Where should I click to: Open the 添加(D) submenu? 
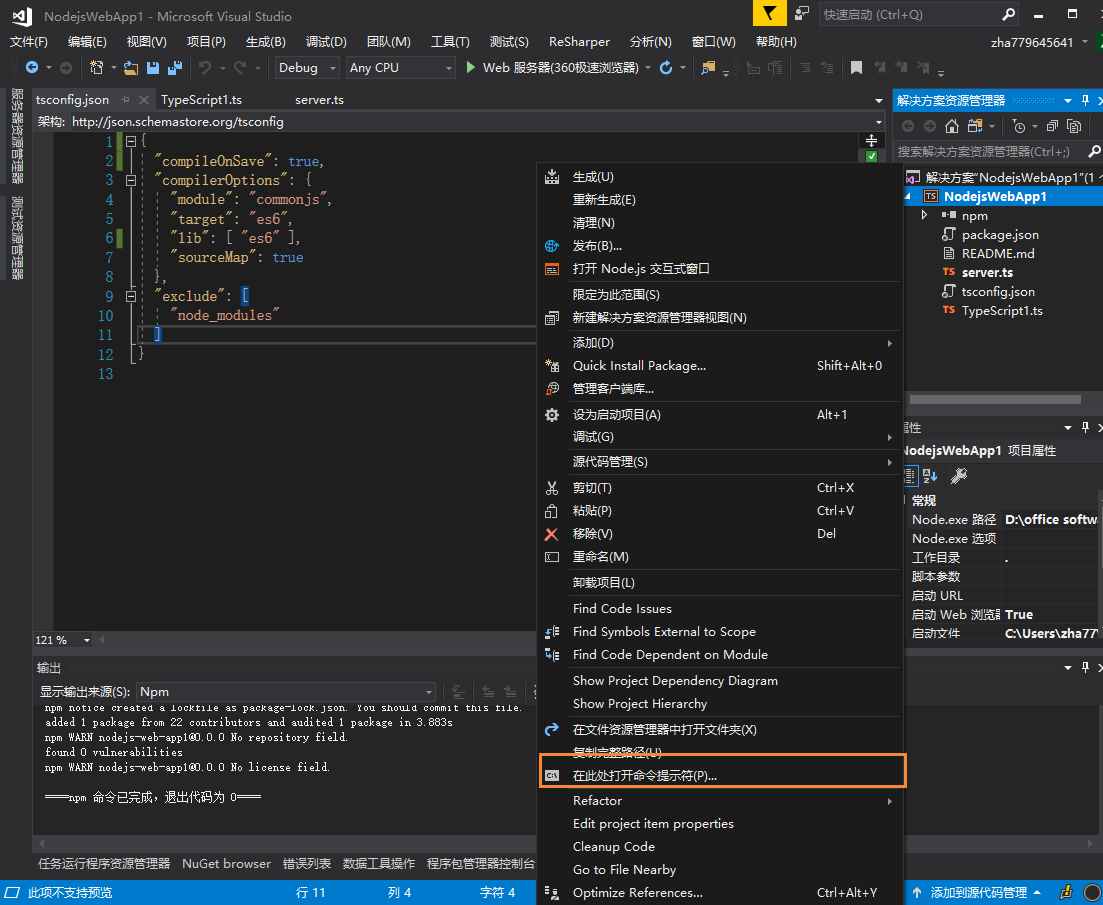point(720,342)
